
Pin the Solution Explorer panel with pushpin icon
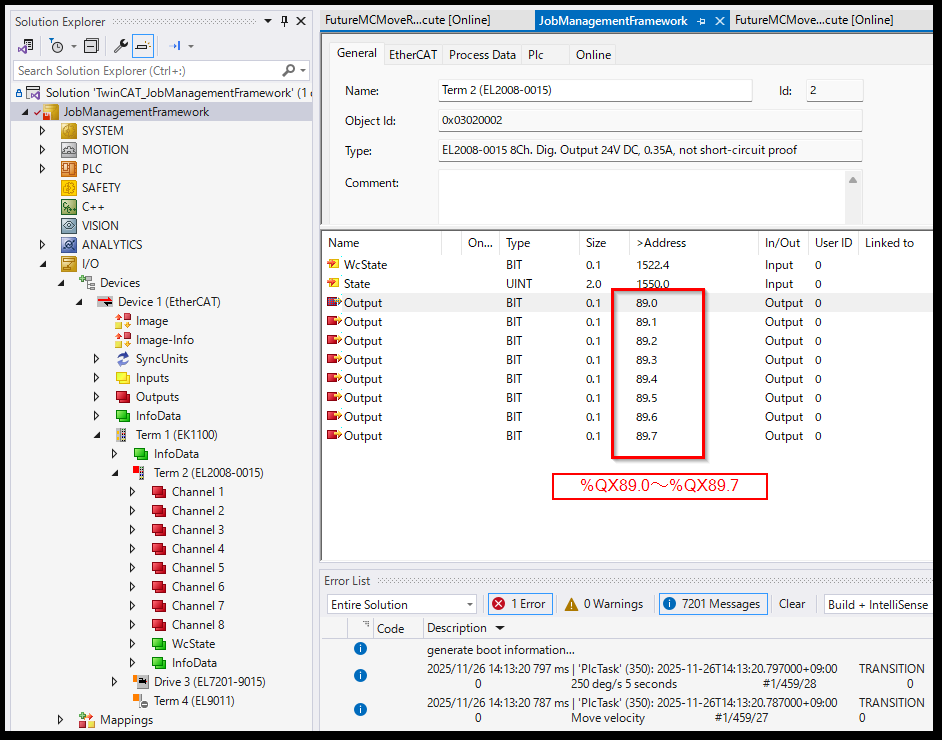[284, 21]
